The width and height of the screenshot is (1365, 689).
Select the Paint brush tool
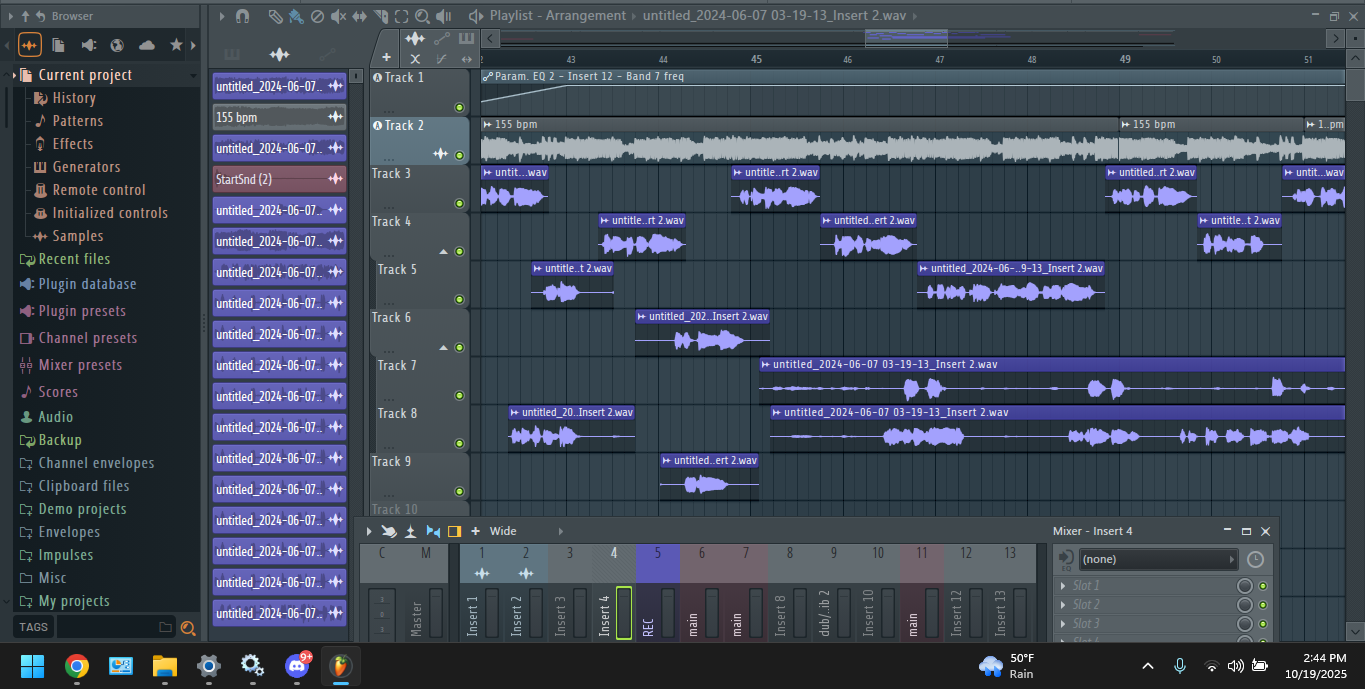click(296, 16)
